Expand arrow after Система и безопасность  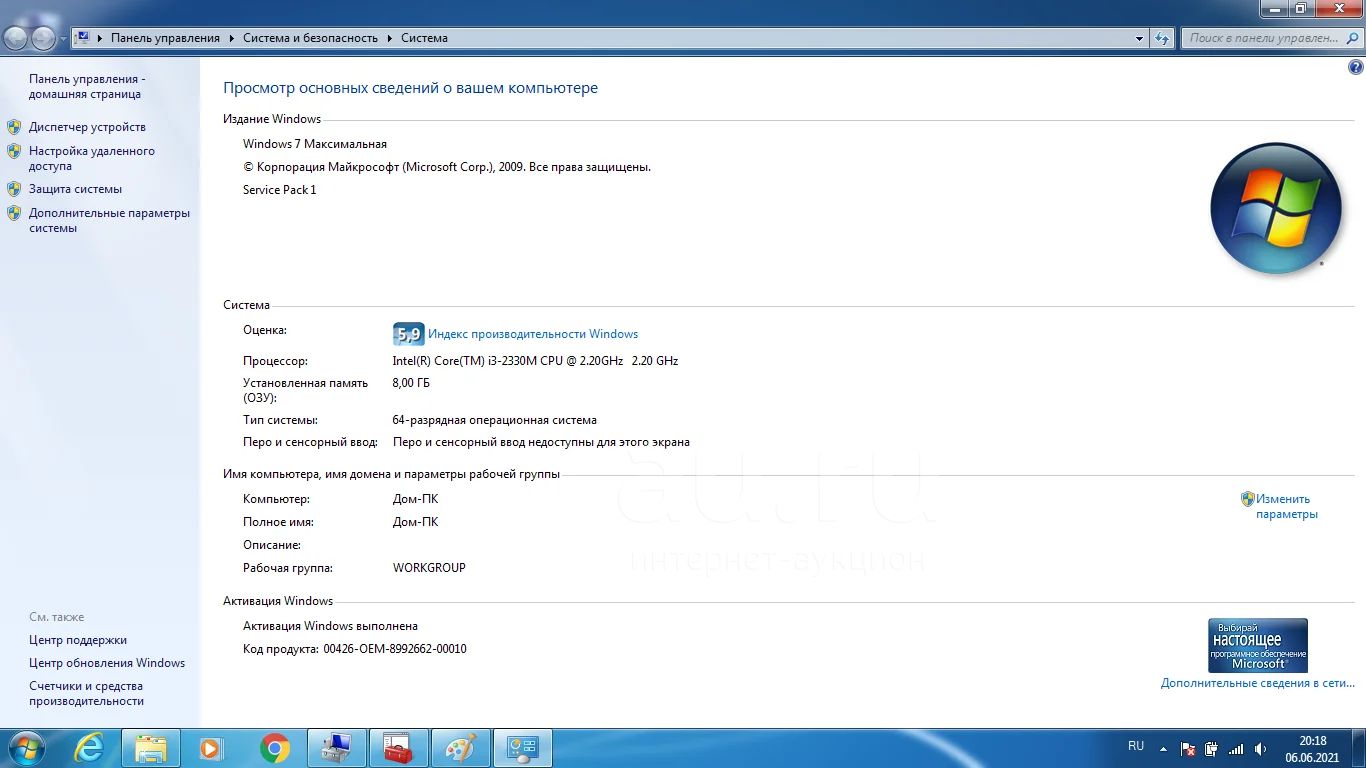point(390,38)
